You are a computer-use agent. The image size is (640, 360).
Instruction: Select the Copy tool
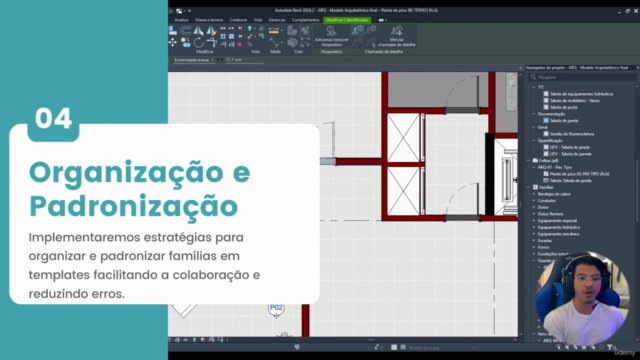[186, 42]
